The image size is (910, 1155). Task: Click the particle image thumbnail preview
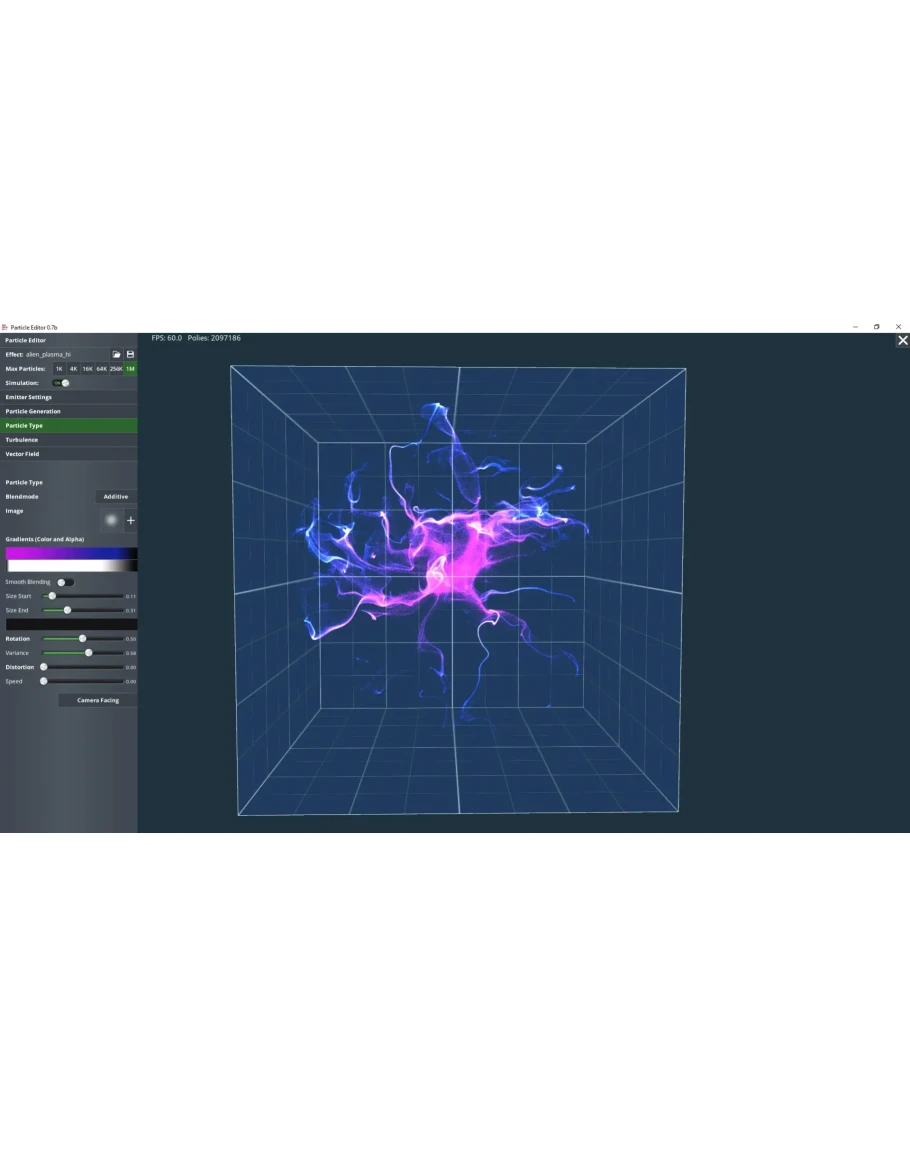111,520
